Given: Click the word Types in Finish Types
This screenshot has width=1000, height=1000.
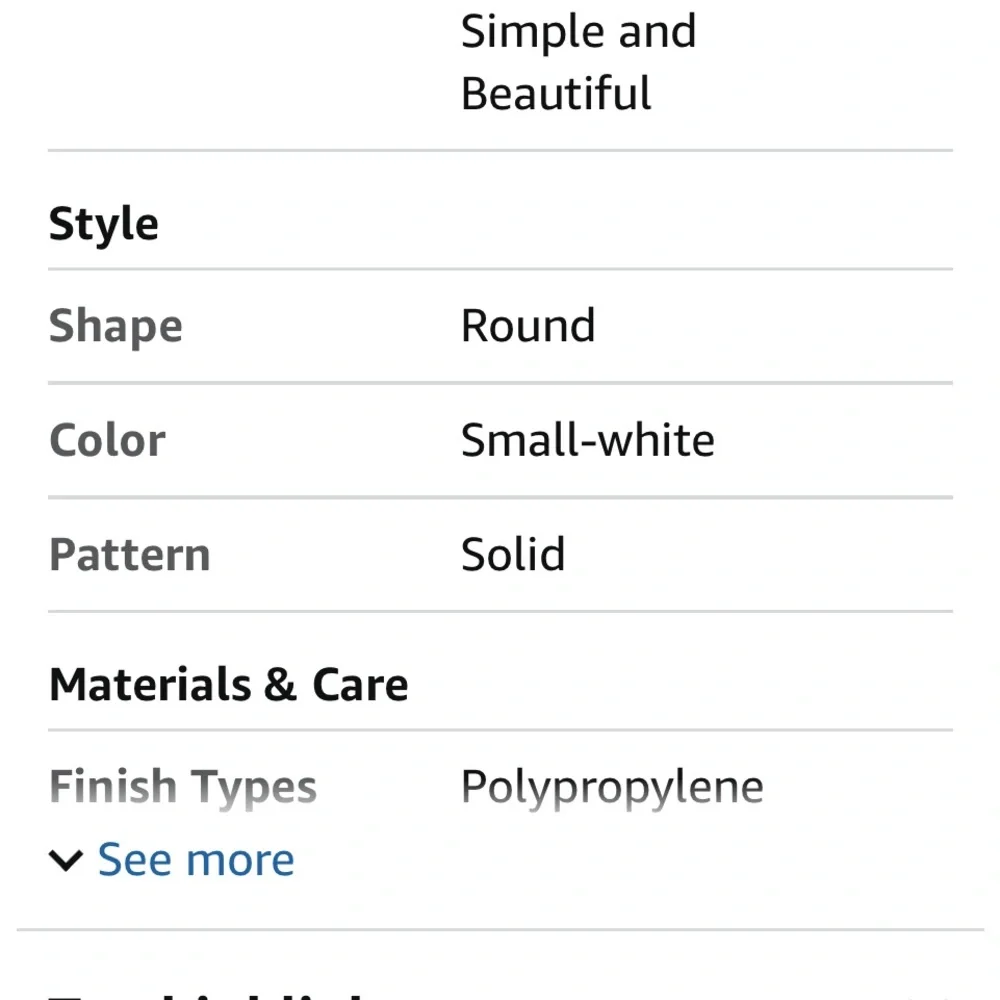Looking at the screenshot, I should pos(253,788).
